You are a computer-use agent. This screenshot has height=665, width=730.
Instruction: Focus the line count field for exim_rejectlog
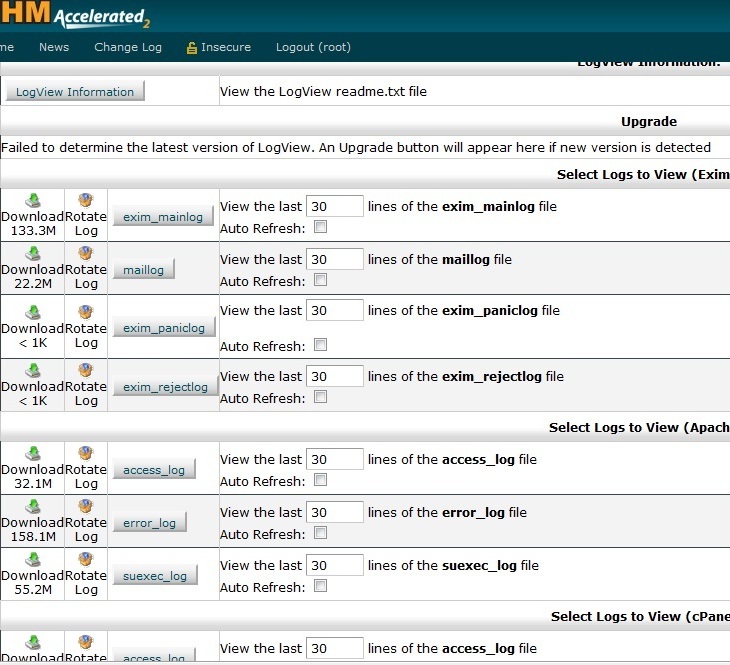pyautogui.click(x=335, y=376)
